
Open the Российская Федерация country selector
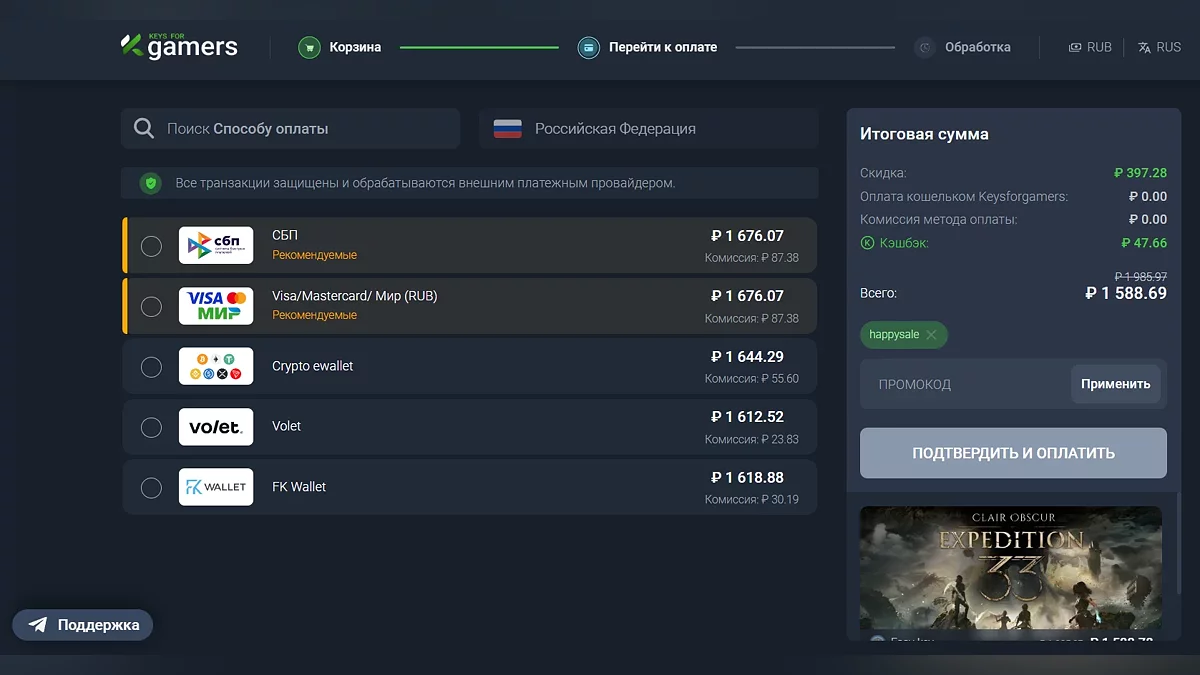tap(648, 129)
